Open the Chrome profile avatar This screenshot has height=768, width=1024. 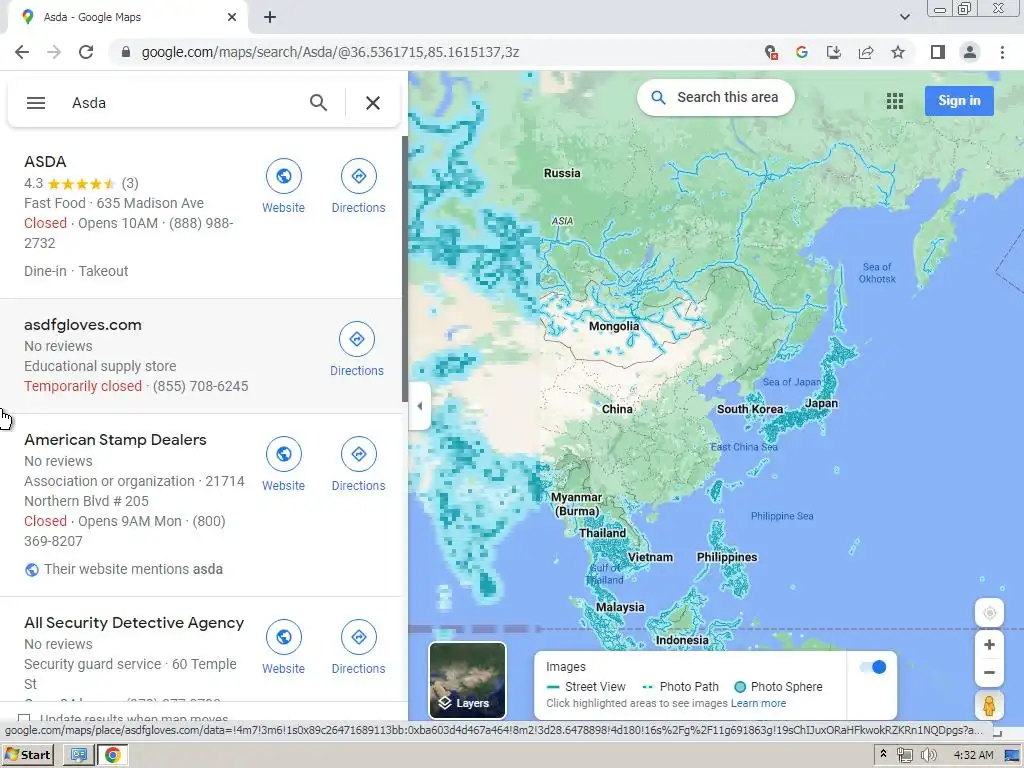tap(970, 52)
